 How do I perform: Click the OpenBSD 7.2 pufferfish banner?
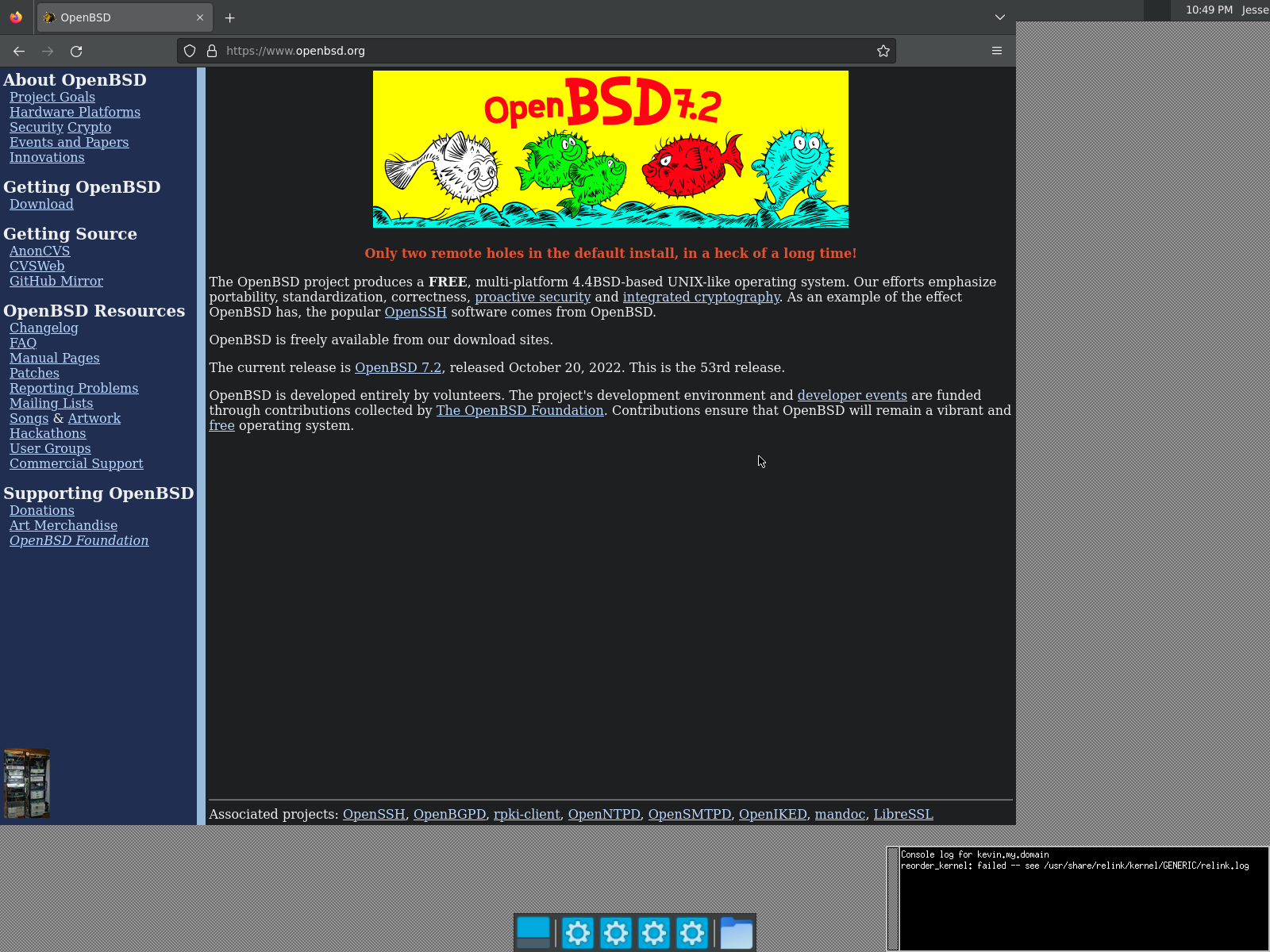point(610,149)
